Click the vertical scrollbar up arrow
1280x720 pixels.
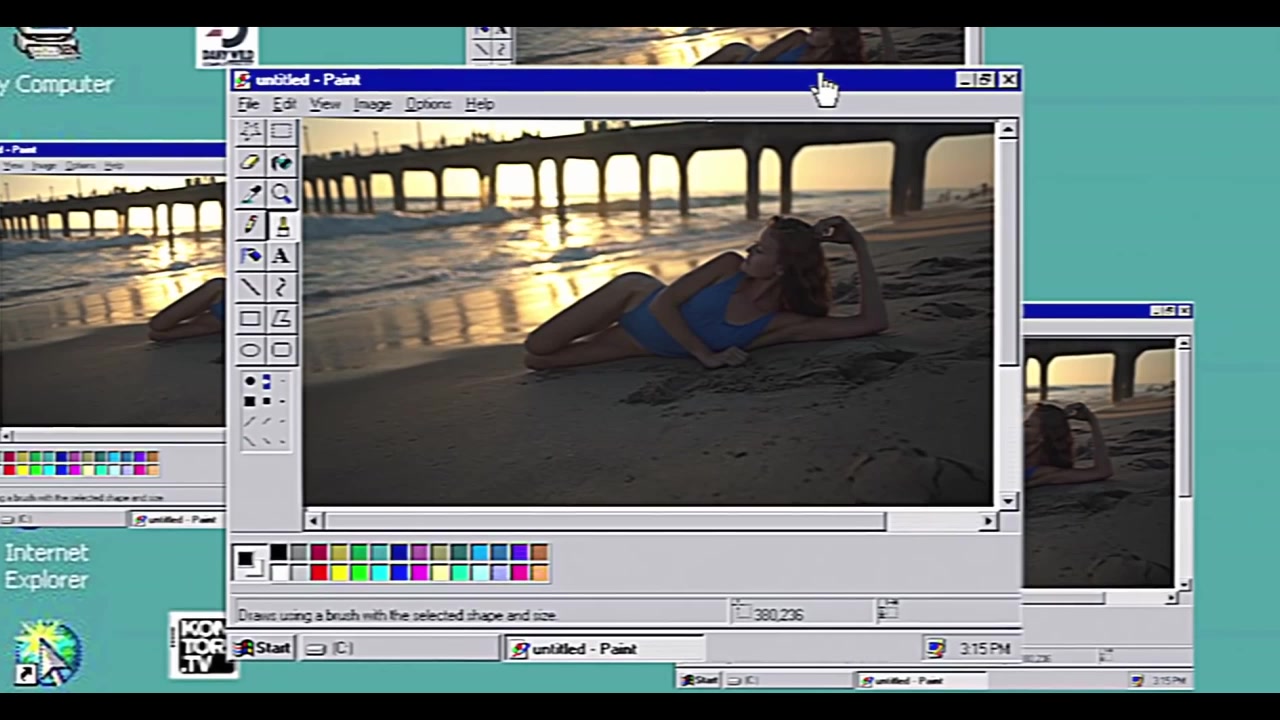coord(1007,129)
